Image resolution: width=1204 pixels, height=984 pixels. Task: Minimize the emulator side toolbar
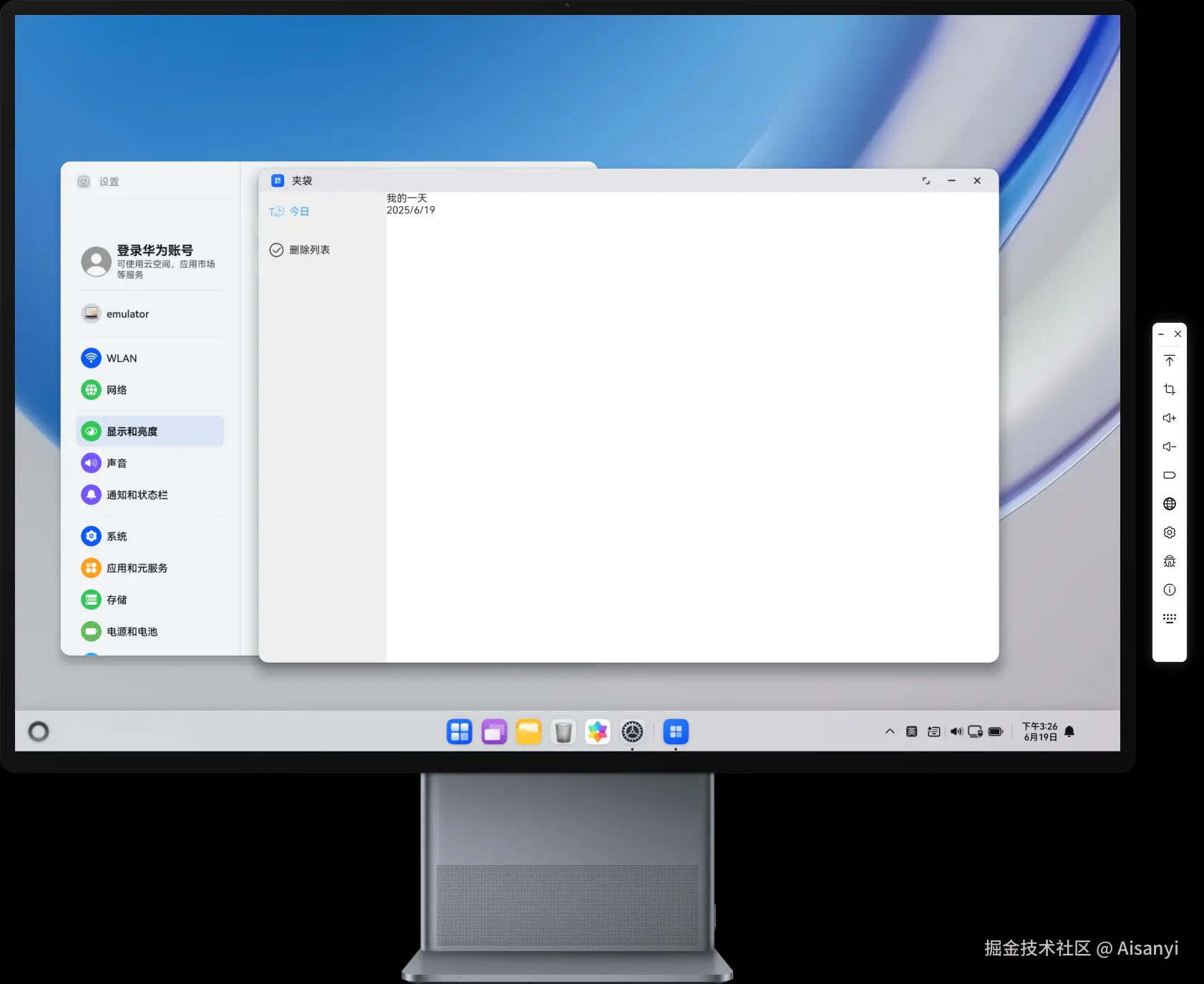point(1161,334)
